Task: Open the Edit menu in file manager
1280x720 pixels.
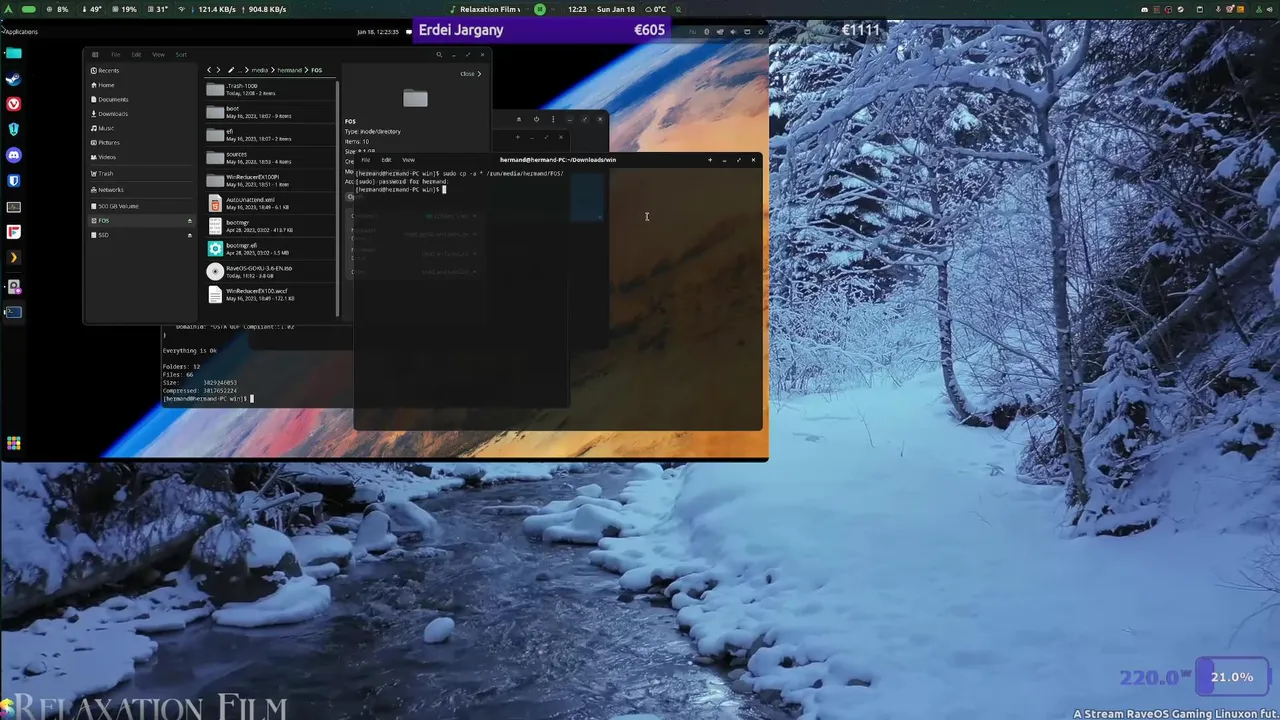Action: [x=136, y=54]
